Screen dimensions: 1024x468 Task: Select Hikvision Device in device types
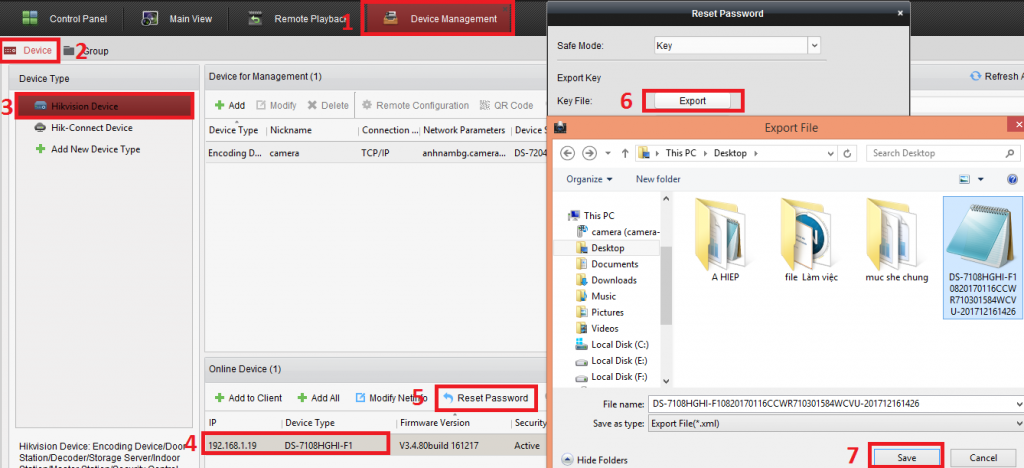click(85, 106)
